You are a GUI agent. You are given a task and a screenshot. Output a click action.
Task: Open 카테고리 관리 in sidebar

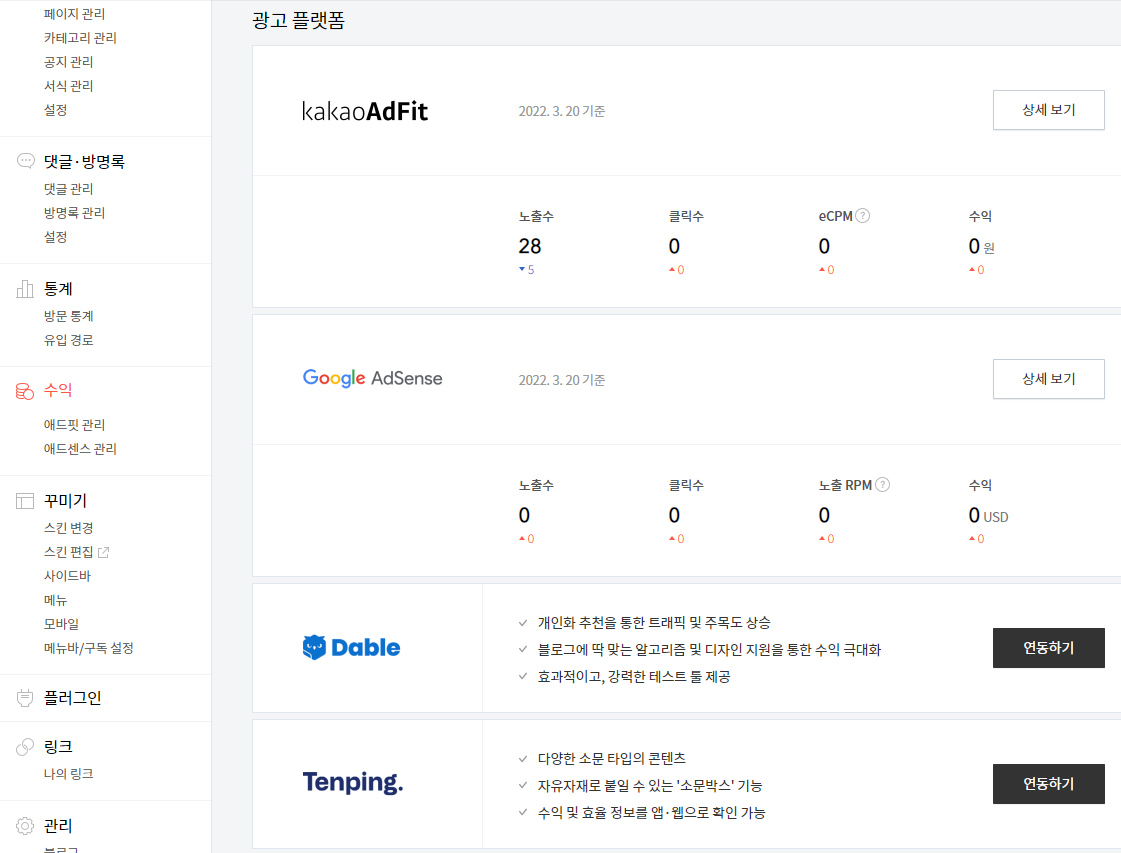point(80,38)
